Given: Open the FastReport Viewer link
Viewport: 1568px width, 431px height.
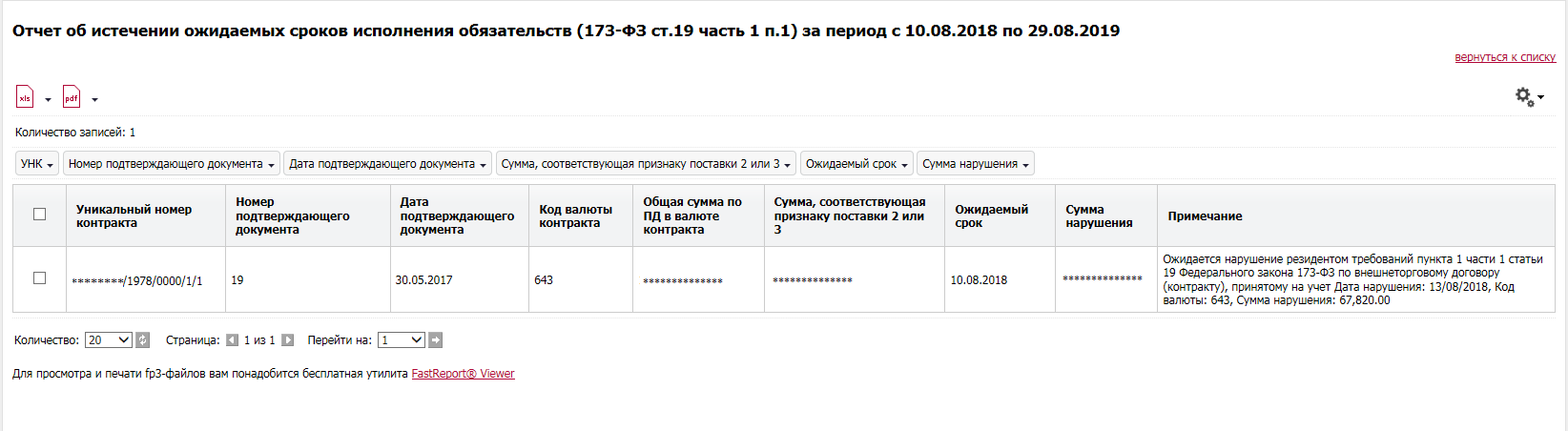Looking at the screenshot, I should coord(463,374).
